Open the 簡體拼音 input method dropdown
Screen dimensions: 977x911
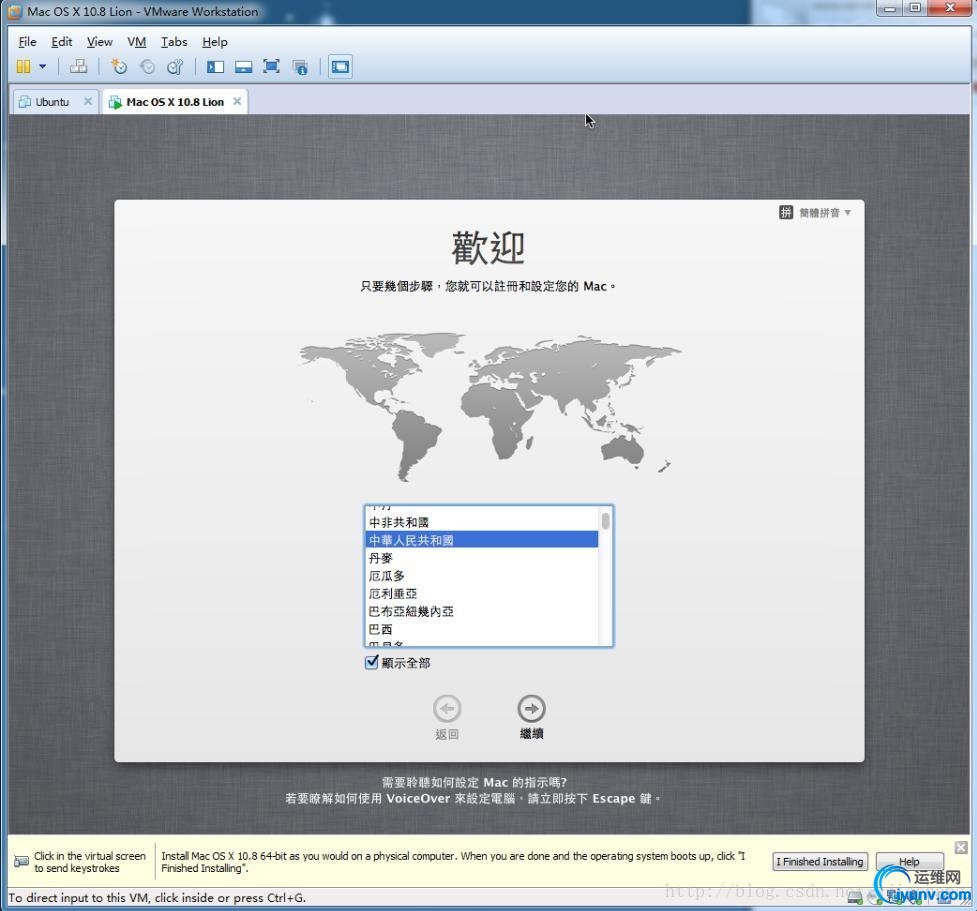(815, 212)
